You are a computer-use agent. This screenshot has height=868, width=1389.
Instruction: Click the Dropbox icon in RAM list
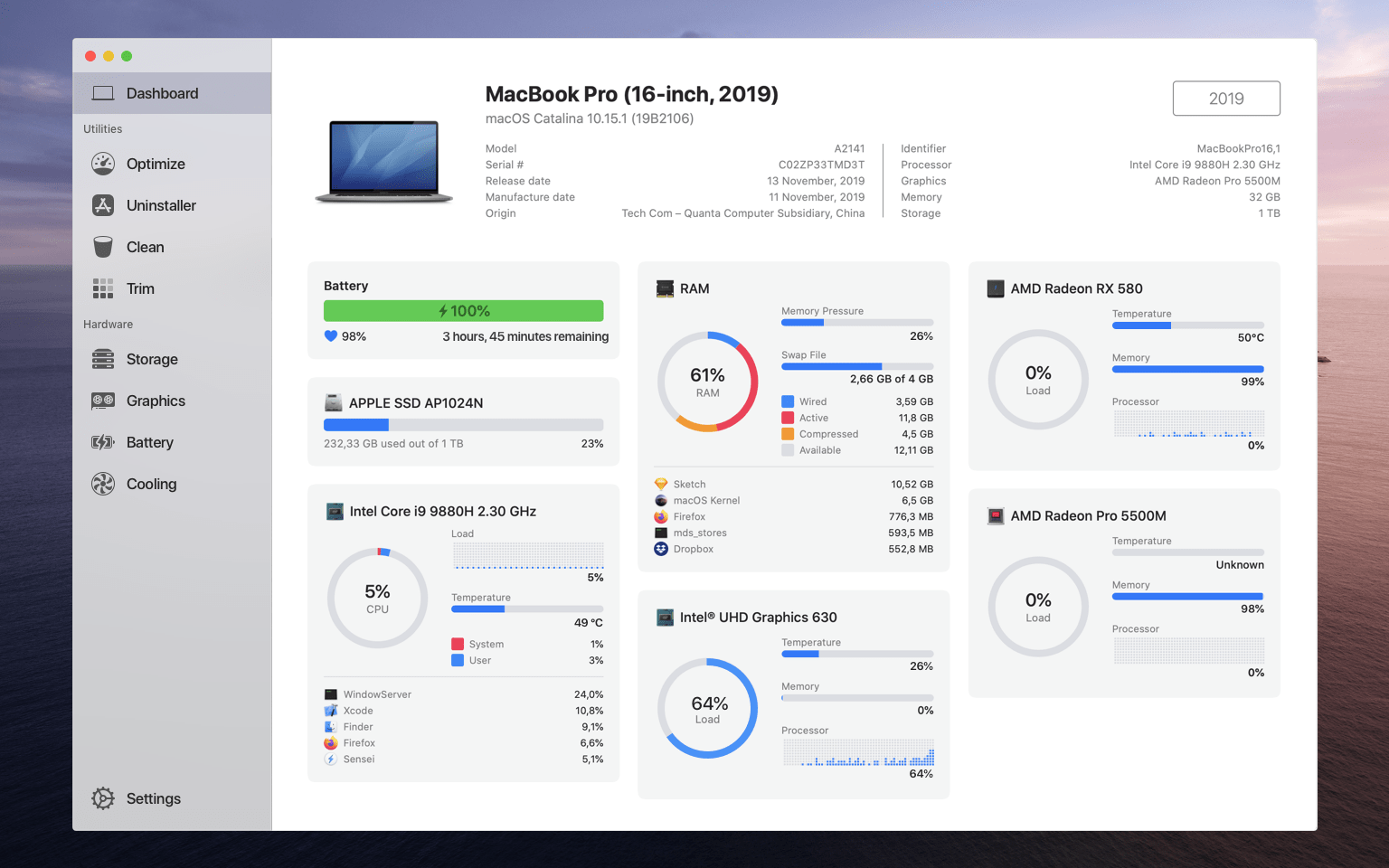[660, 549]
